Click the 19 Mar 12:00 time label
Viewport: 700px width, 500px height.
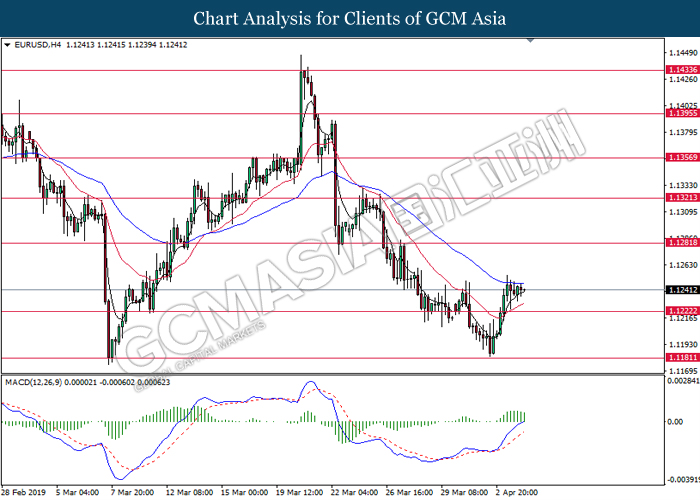(300, 492)
